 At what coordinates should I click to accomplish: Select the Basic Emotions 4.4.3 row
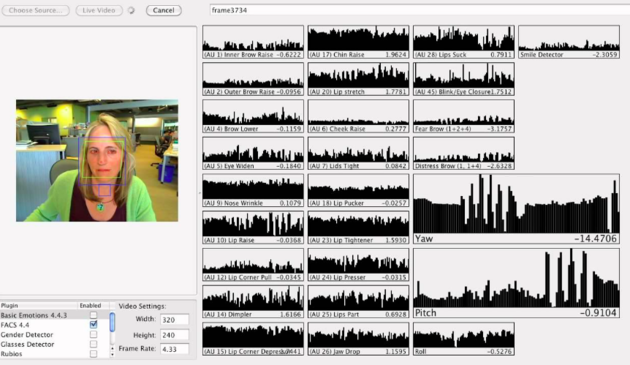[54, 315]
